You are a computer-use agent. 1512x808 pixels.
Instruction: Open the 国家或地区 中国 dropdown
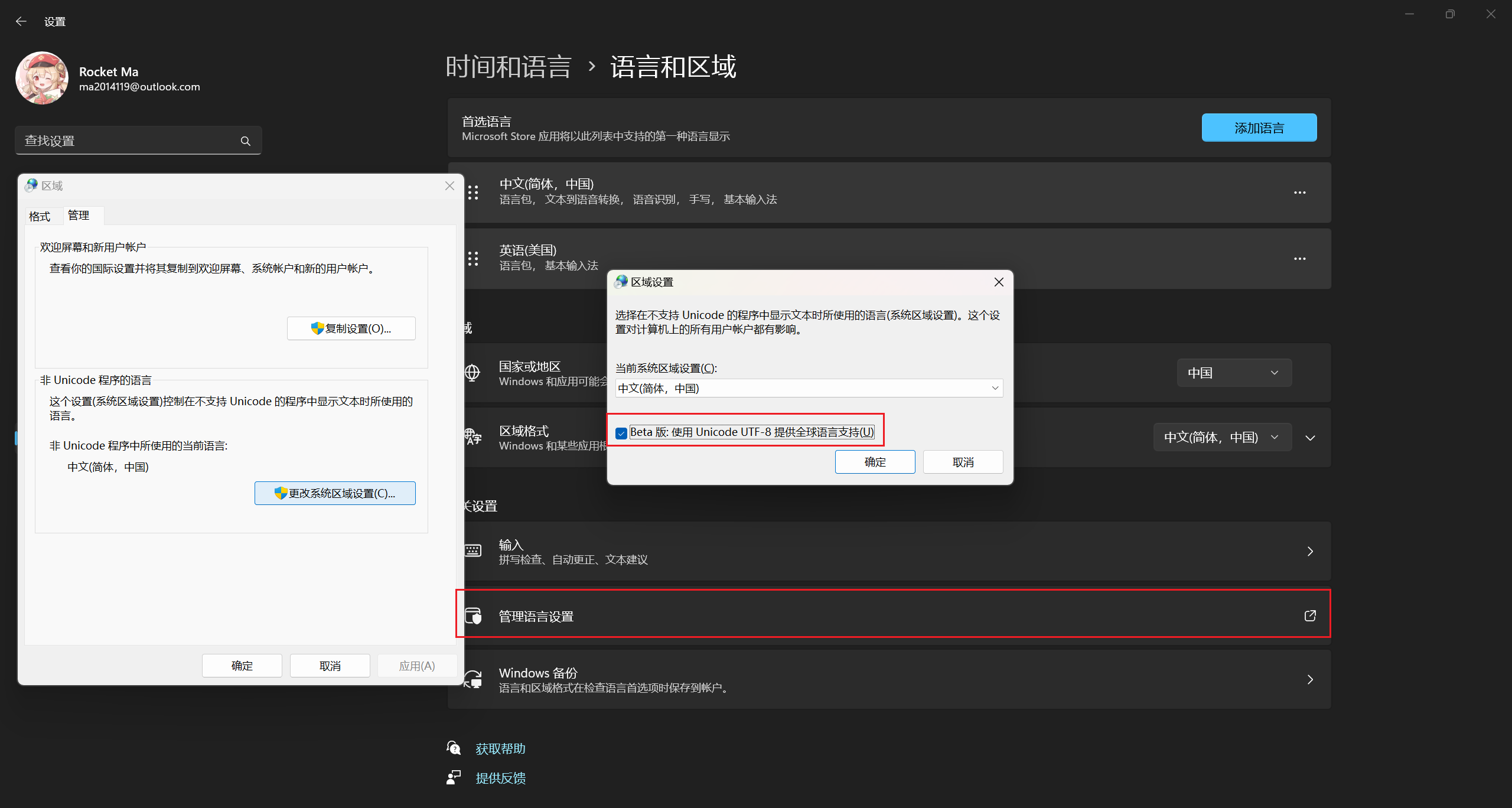tap(1234, 373)
